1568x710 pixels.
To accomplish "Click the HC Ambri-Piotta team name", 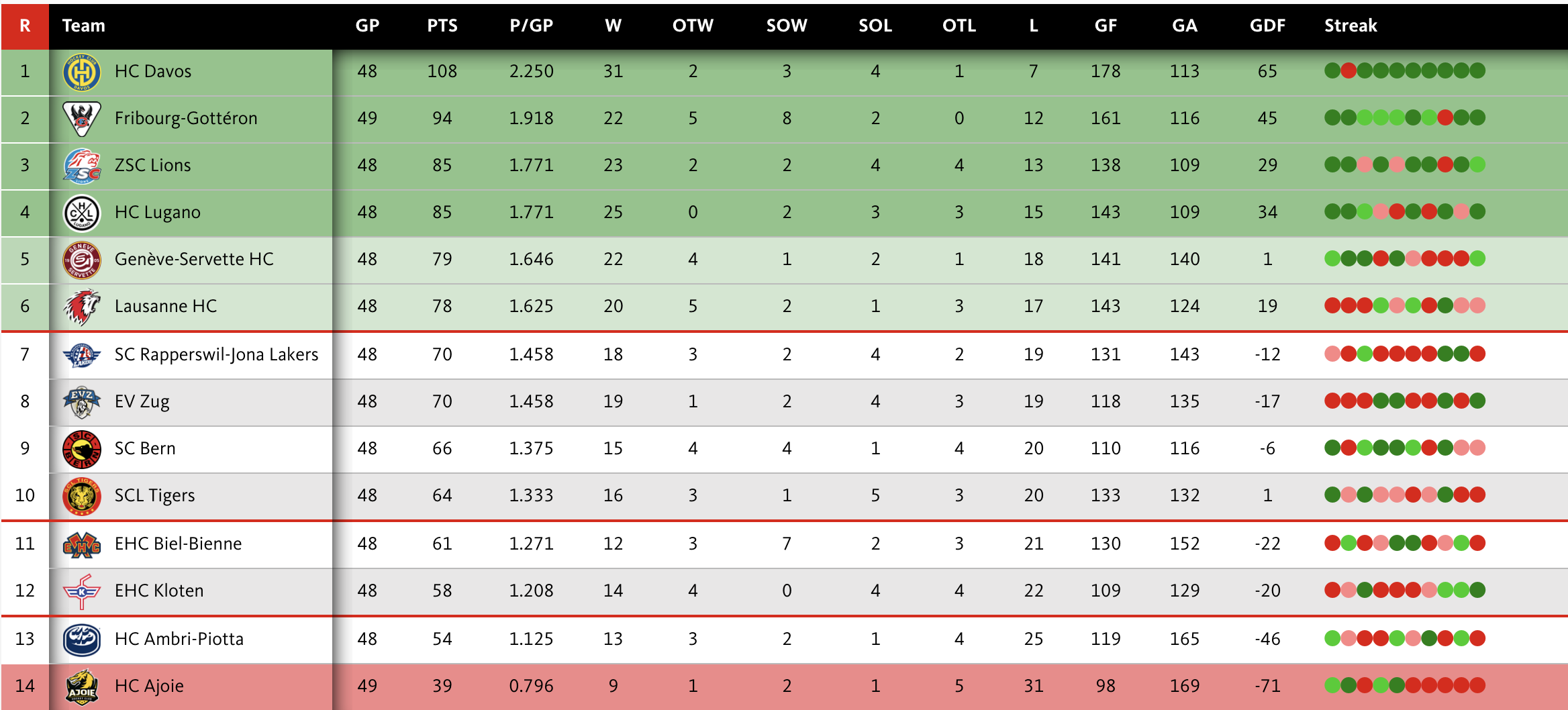I will coord(179,639).
